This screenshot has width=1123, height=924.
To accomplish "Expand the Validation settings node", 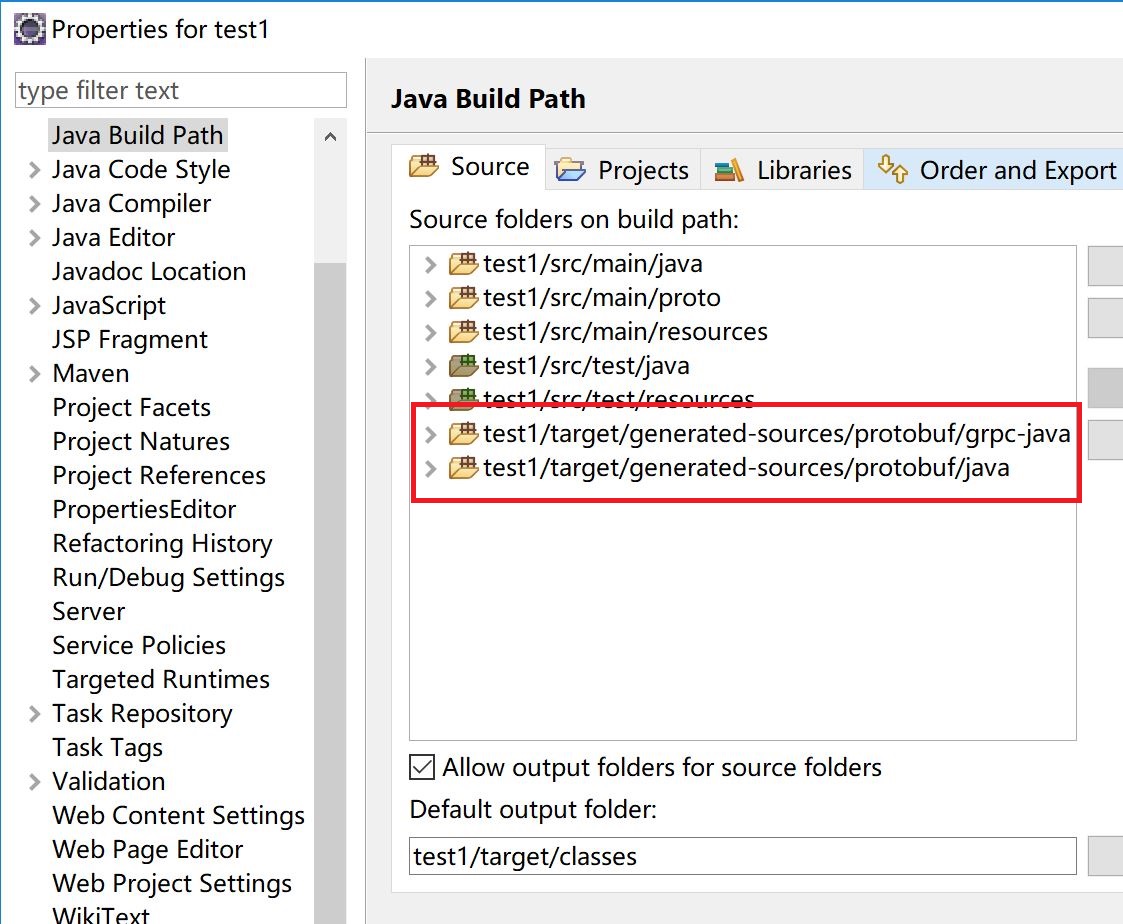I will [35, 782].
